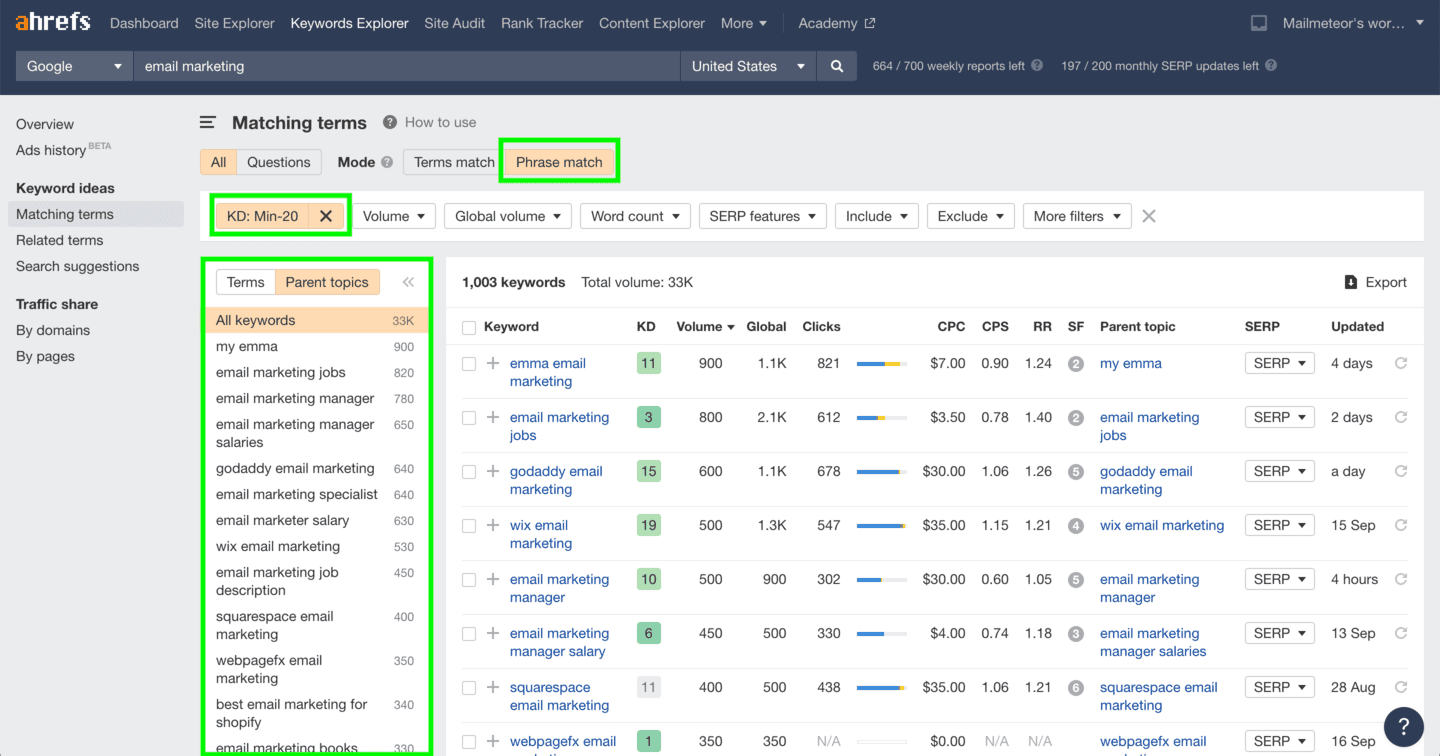This screenshot has height=756, width=1440.
Task: Select all keywords header checkbox
Action: pos(469,327)
